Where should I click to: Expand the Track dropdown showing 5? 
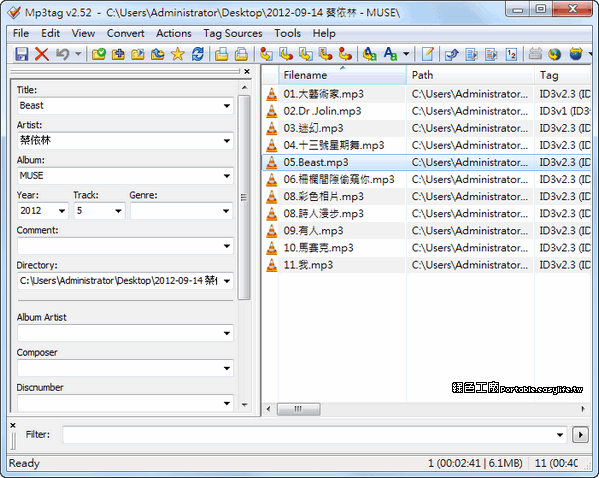click(118, 211)
